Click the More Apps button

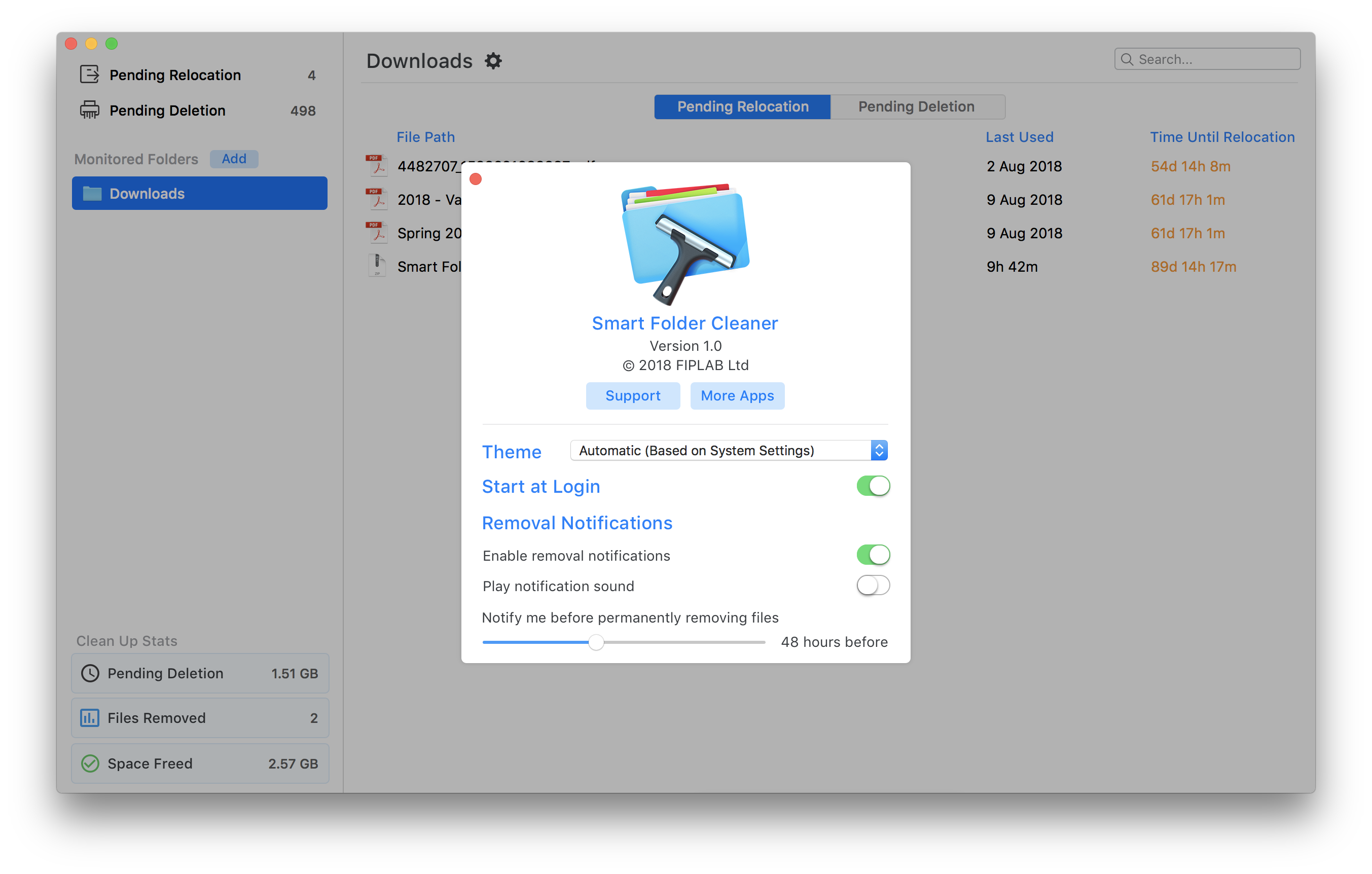pyautogui.click(x=737, y=396)
